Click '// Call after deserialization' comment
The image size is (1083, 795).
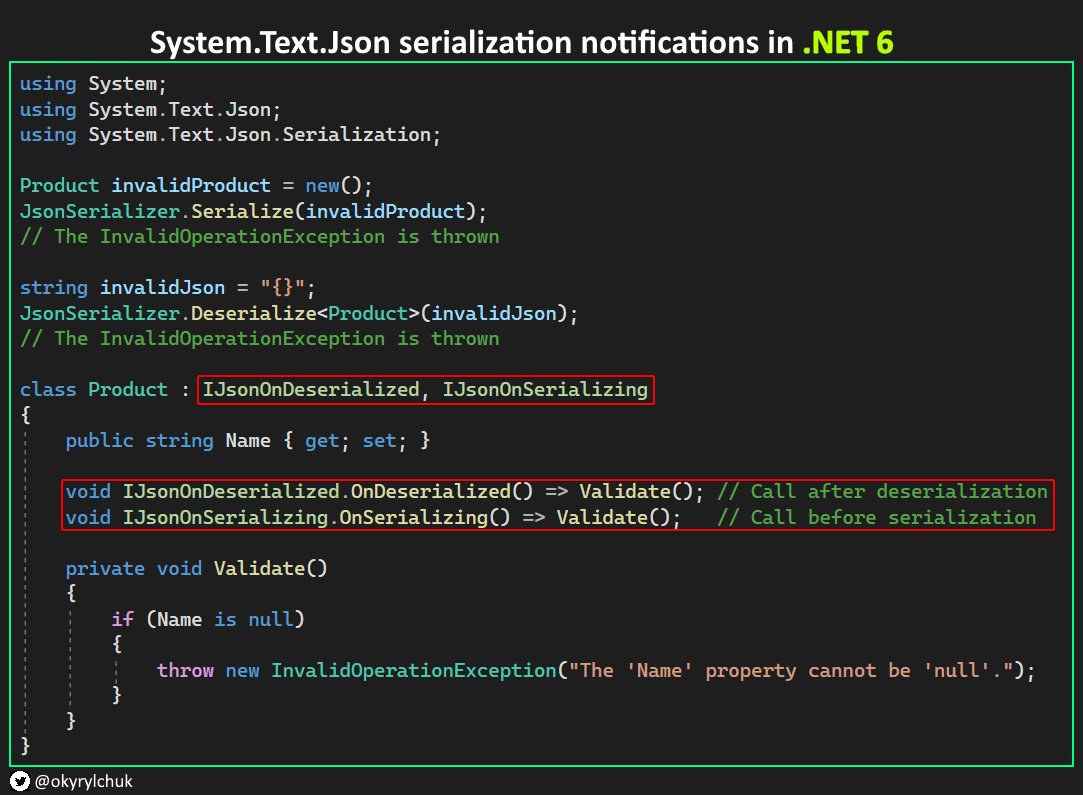(883, 492)
